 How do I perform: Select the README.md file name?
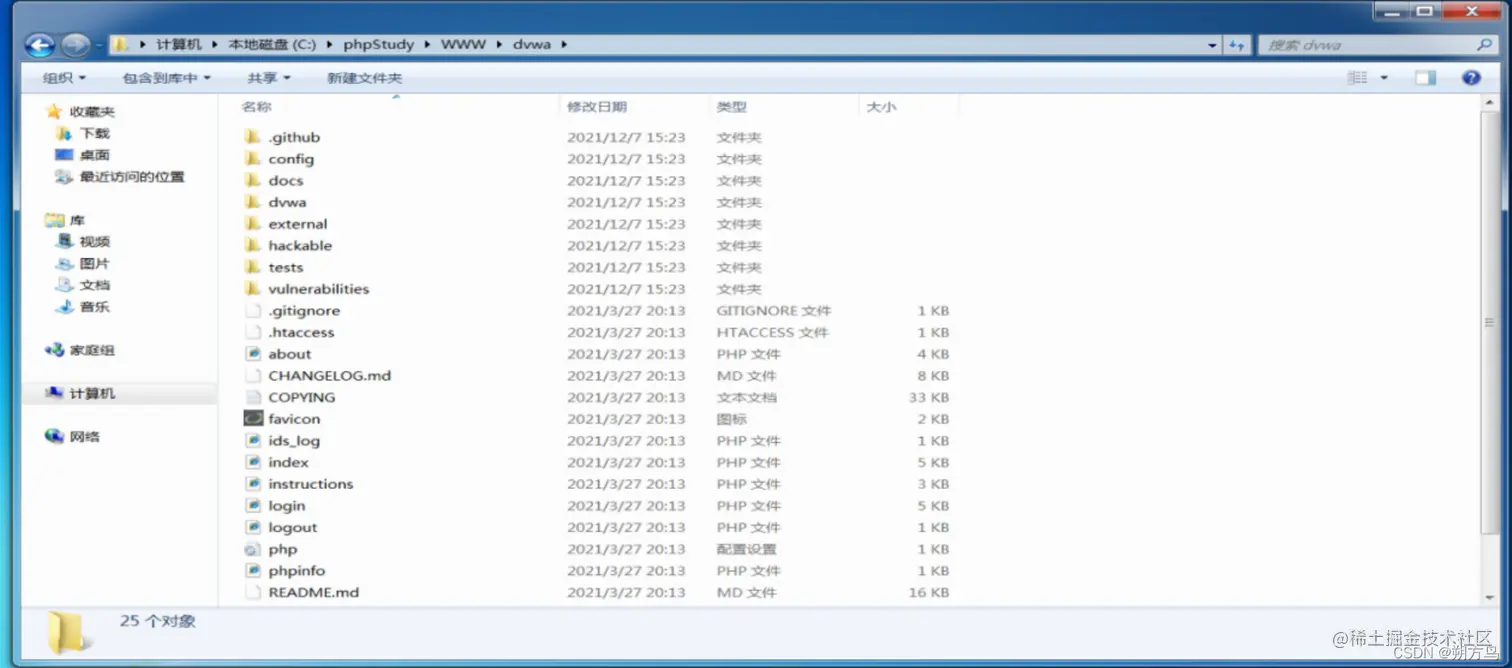pos(314,592)
